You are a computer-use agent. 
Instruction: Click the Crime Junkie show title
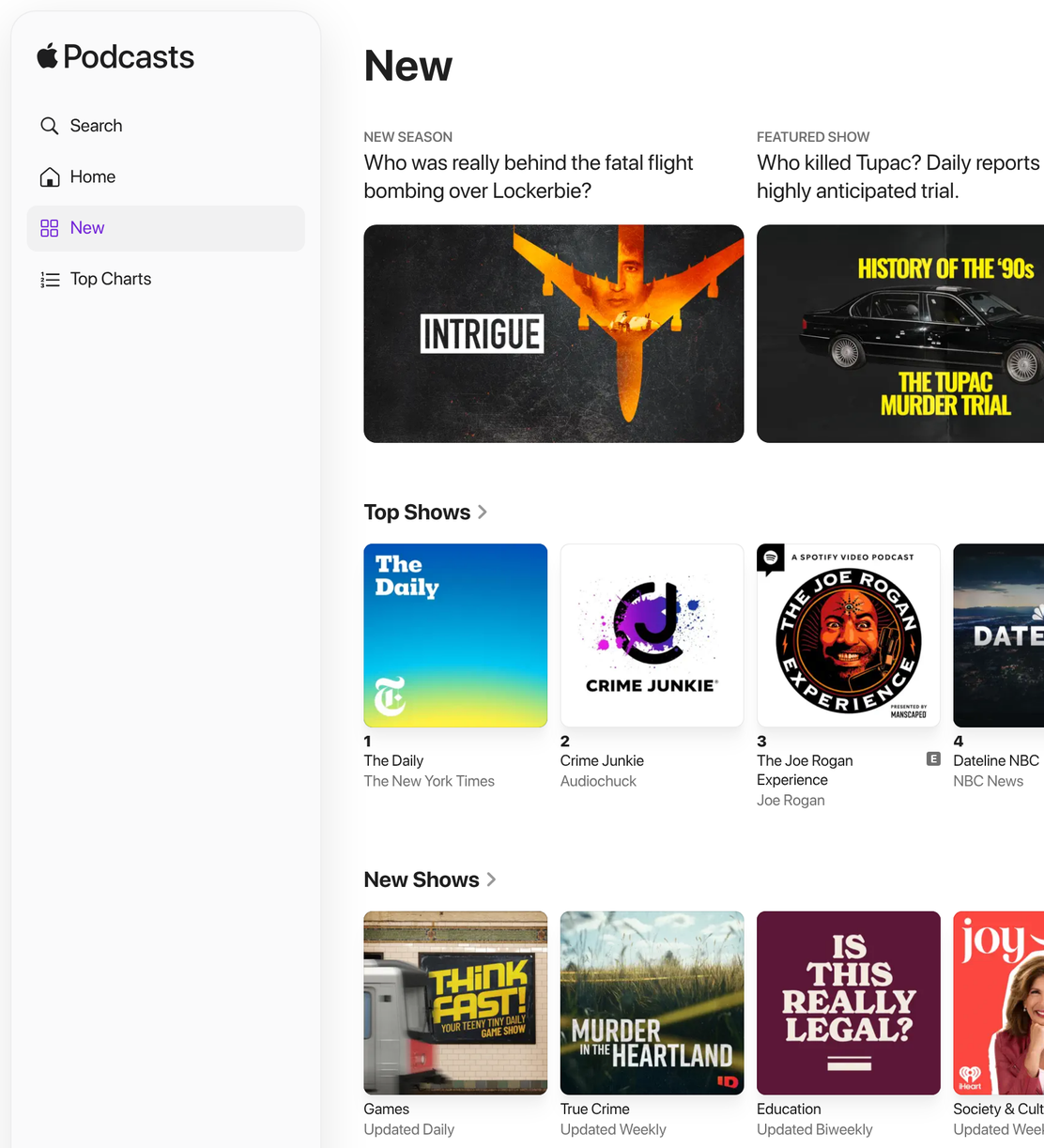(x=602, y=760)
